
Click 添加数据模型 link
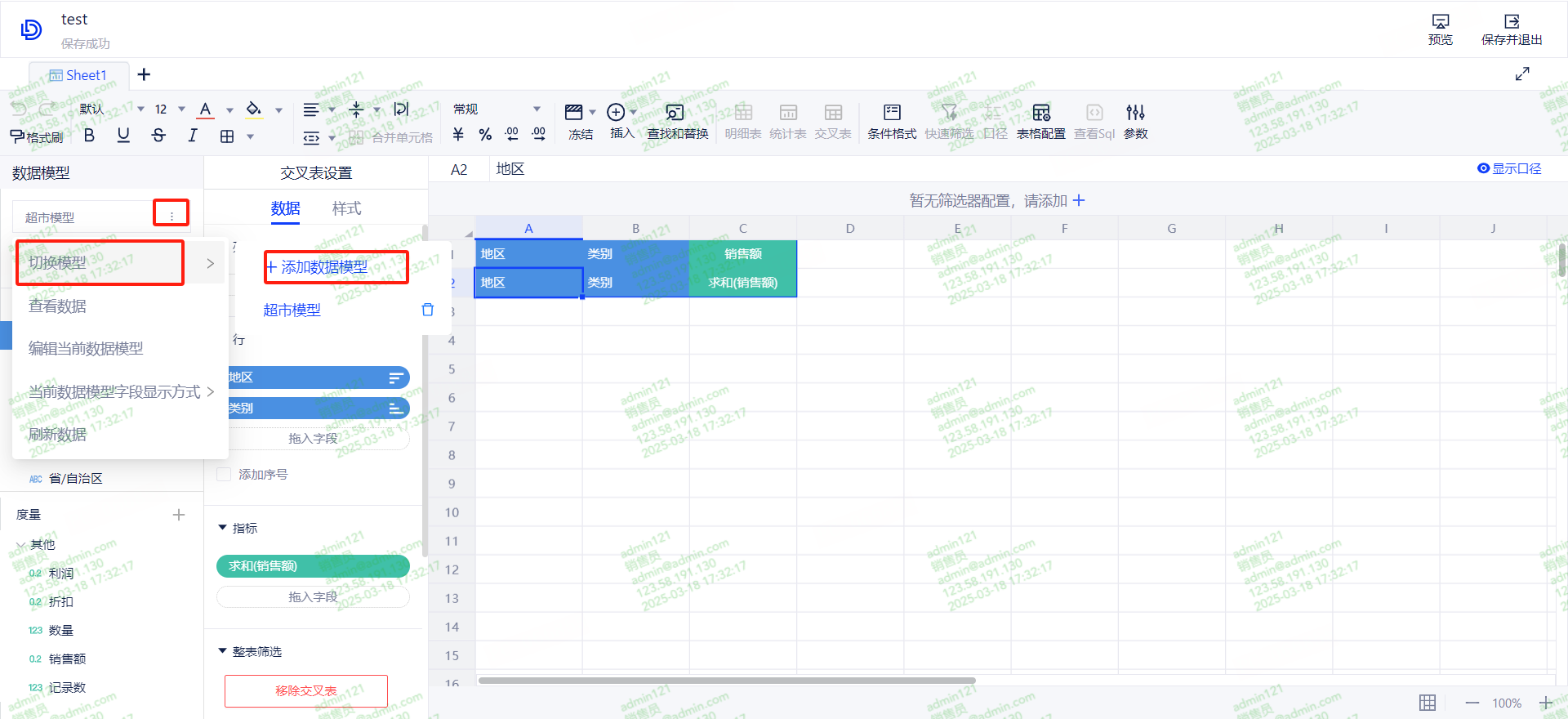coord(317,267)
